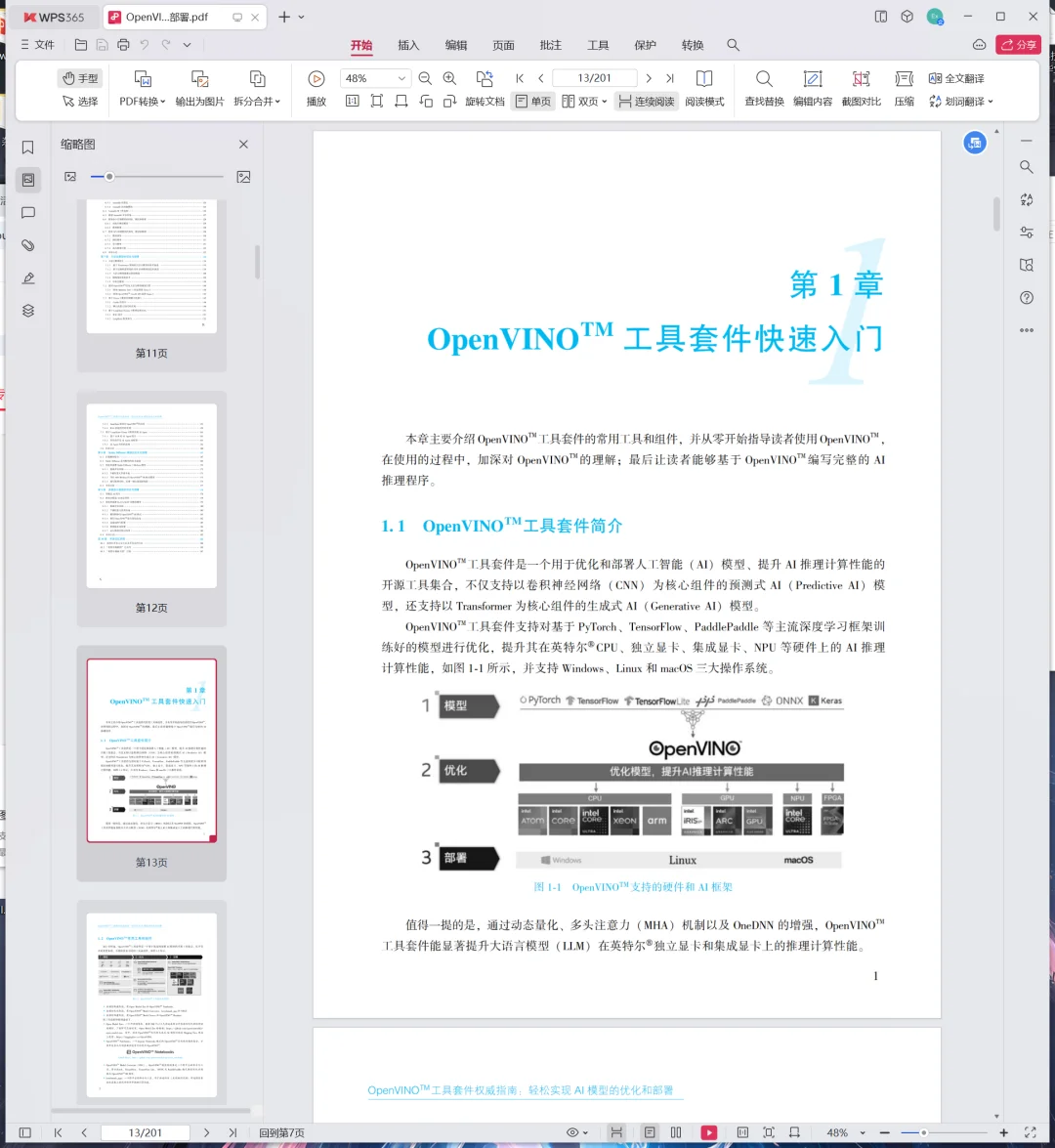The image size is (1055, 1148).
Task: Switch to 插入 ribbon tab
Action: tap(408, 45)
